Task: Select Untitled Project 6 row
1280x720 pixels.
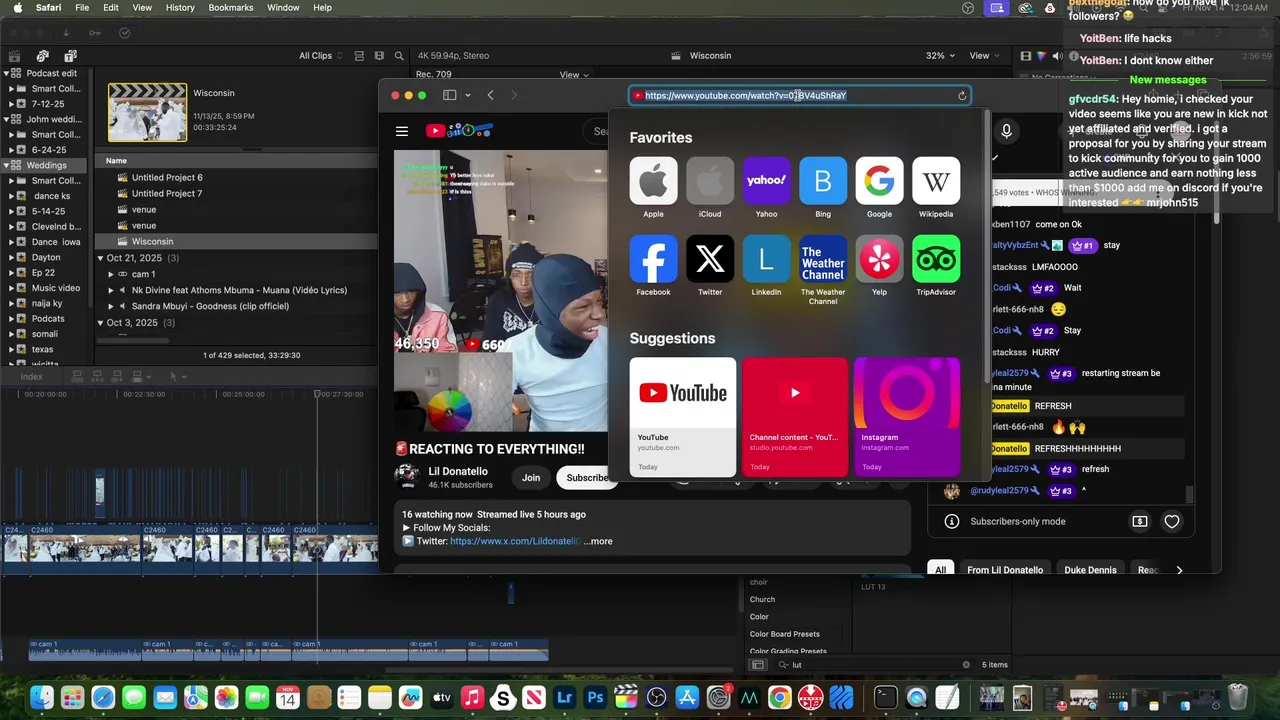Action: (x=236, y=178)
